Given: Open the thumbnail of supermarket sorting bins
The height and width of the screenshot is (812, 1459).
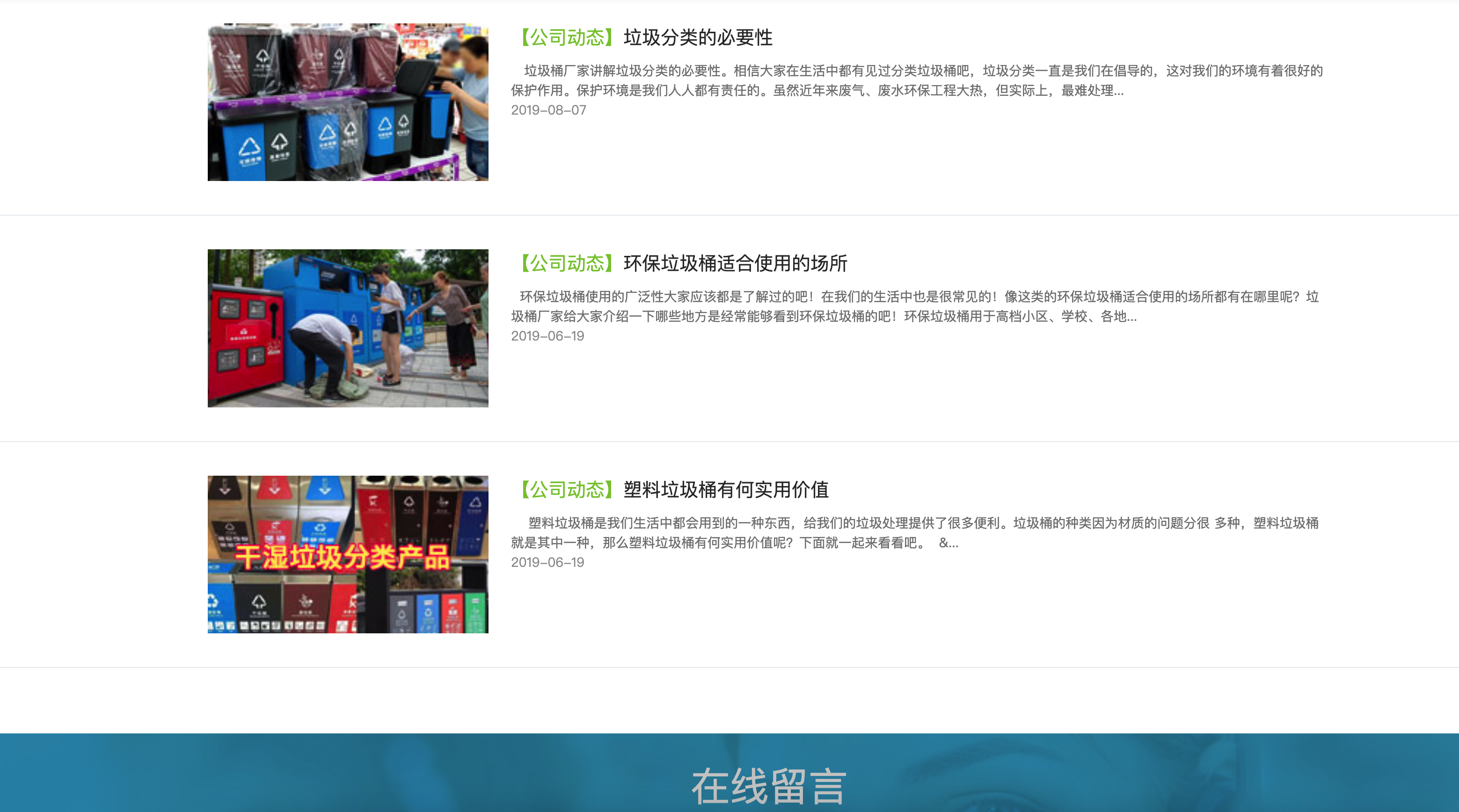Looking at the screenshot, I should [x=348, y=102].
